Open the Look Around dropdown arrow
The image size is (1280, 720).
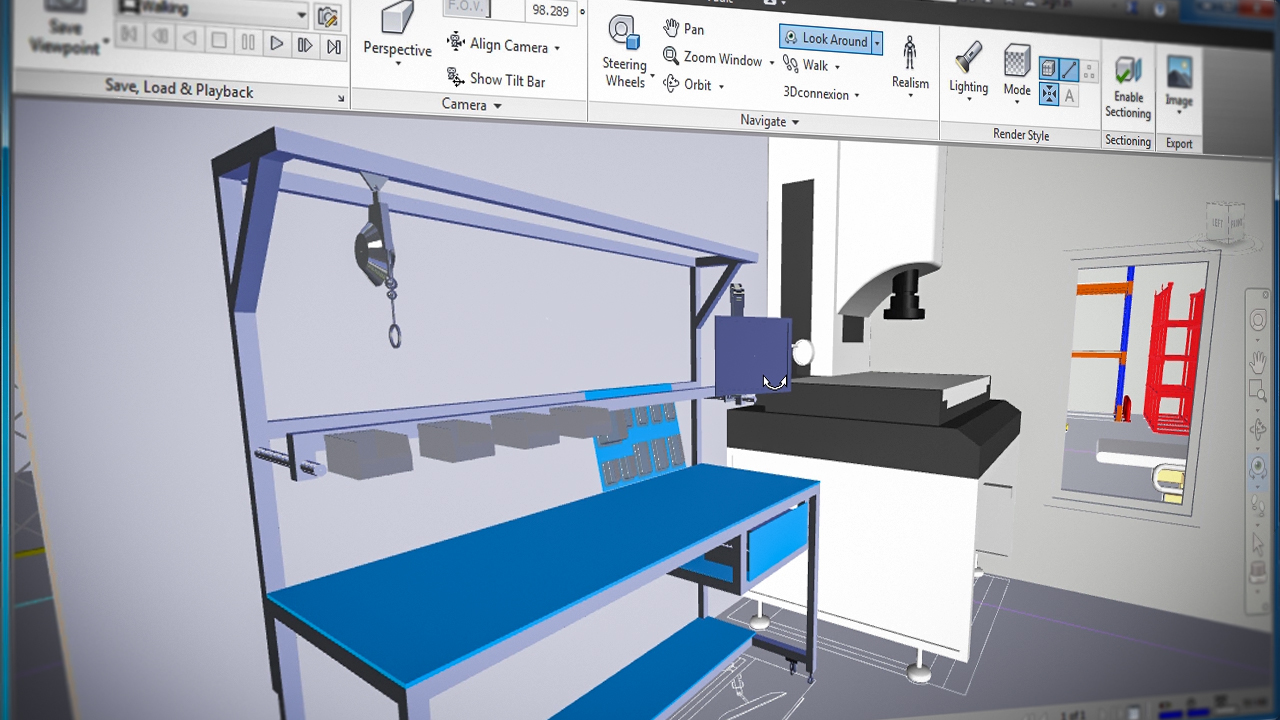[x=877, y=42]
